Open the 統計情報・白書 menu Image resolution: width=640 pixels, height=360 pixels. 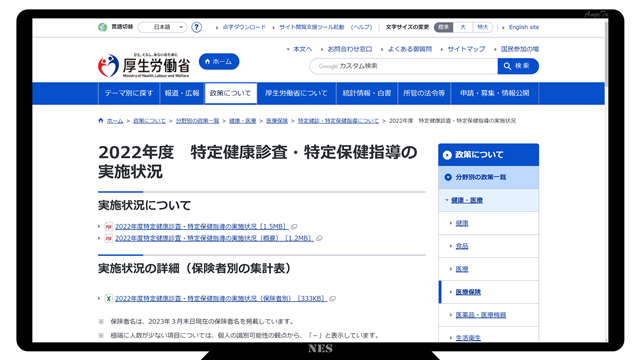(x=367, y=93)
